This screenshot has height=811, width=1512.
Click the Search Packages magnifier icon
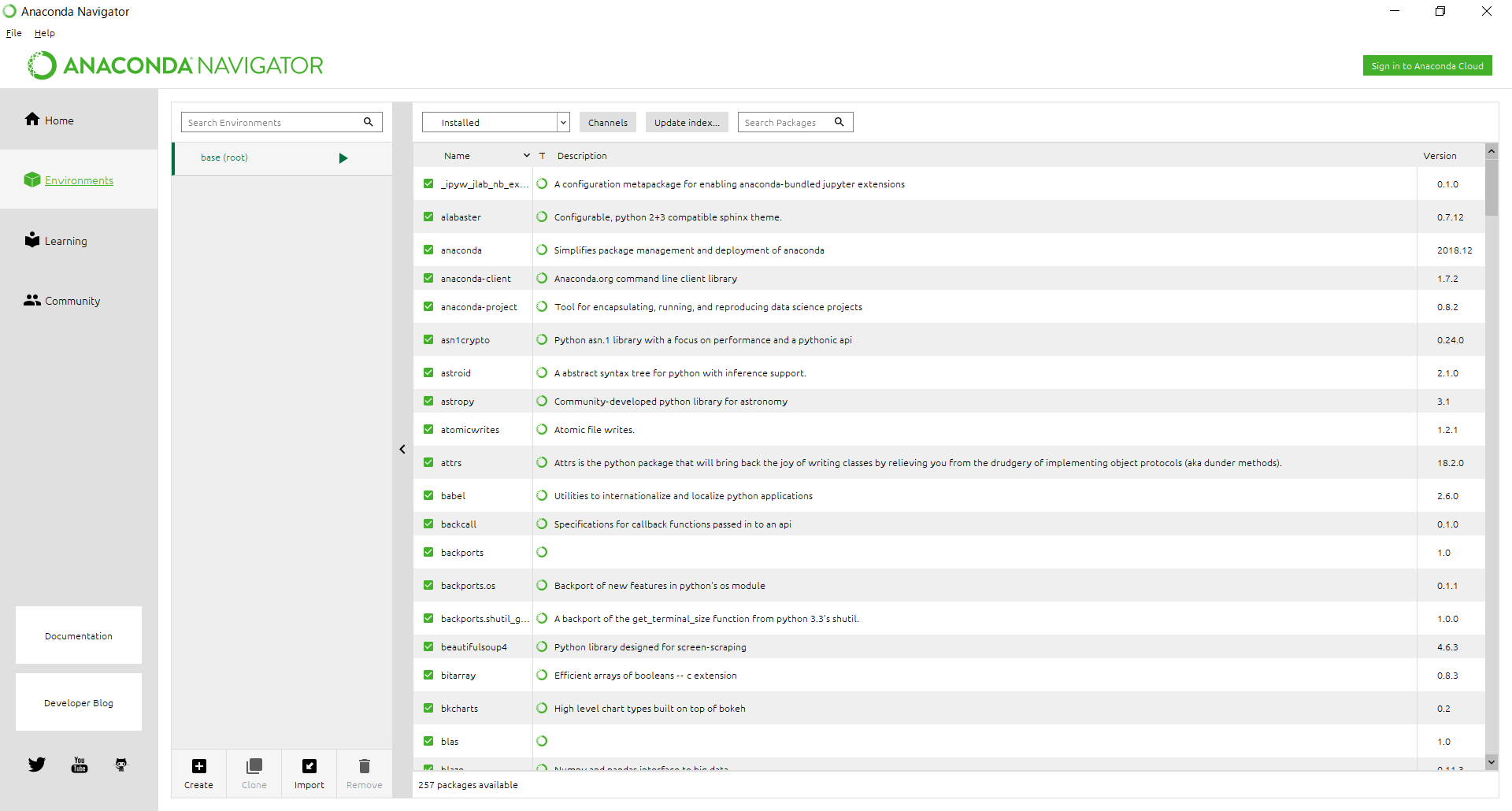[839, 122]
